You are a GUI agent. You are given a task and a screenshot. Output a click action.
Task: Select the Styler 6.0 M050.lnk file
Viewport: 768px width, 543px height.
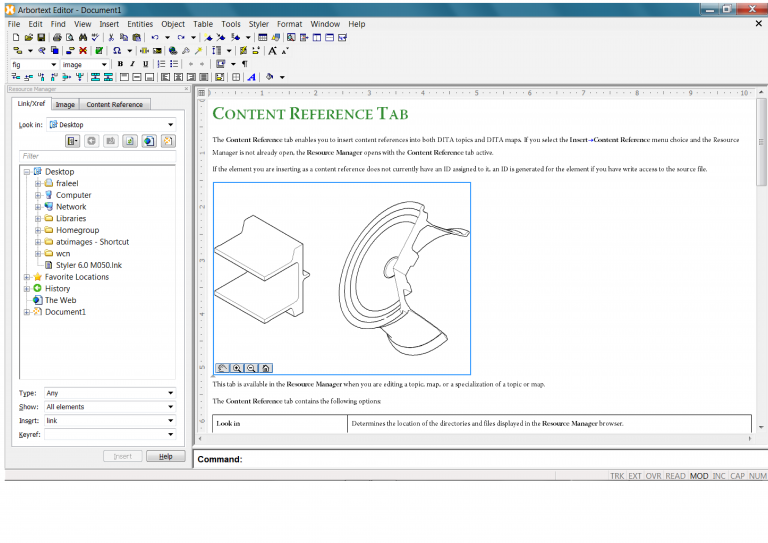[x=88, y=265]
